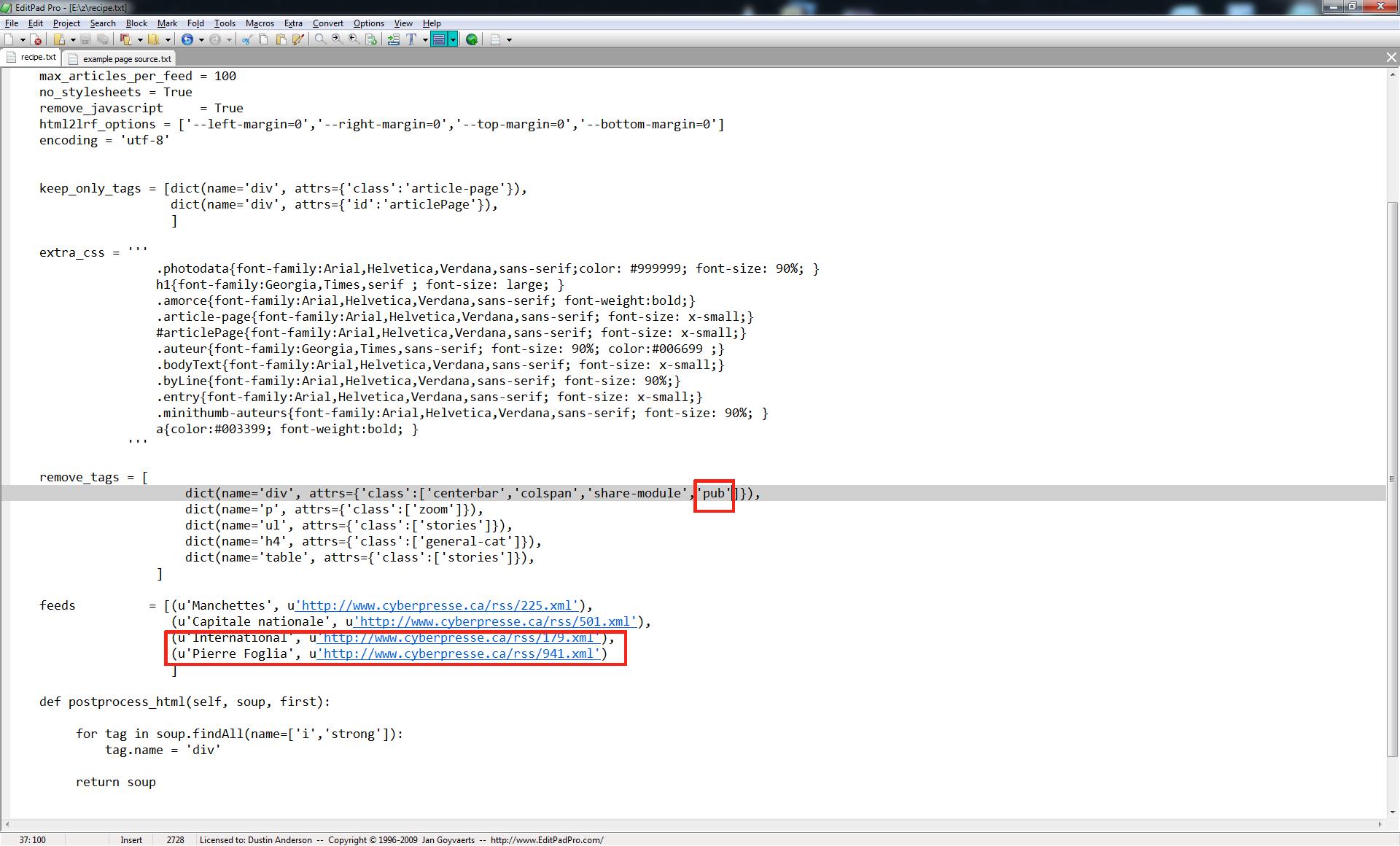
Task: Click the Search magnifier icon in toolbar
Action: coord(320,39)
